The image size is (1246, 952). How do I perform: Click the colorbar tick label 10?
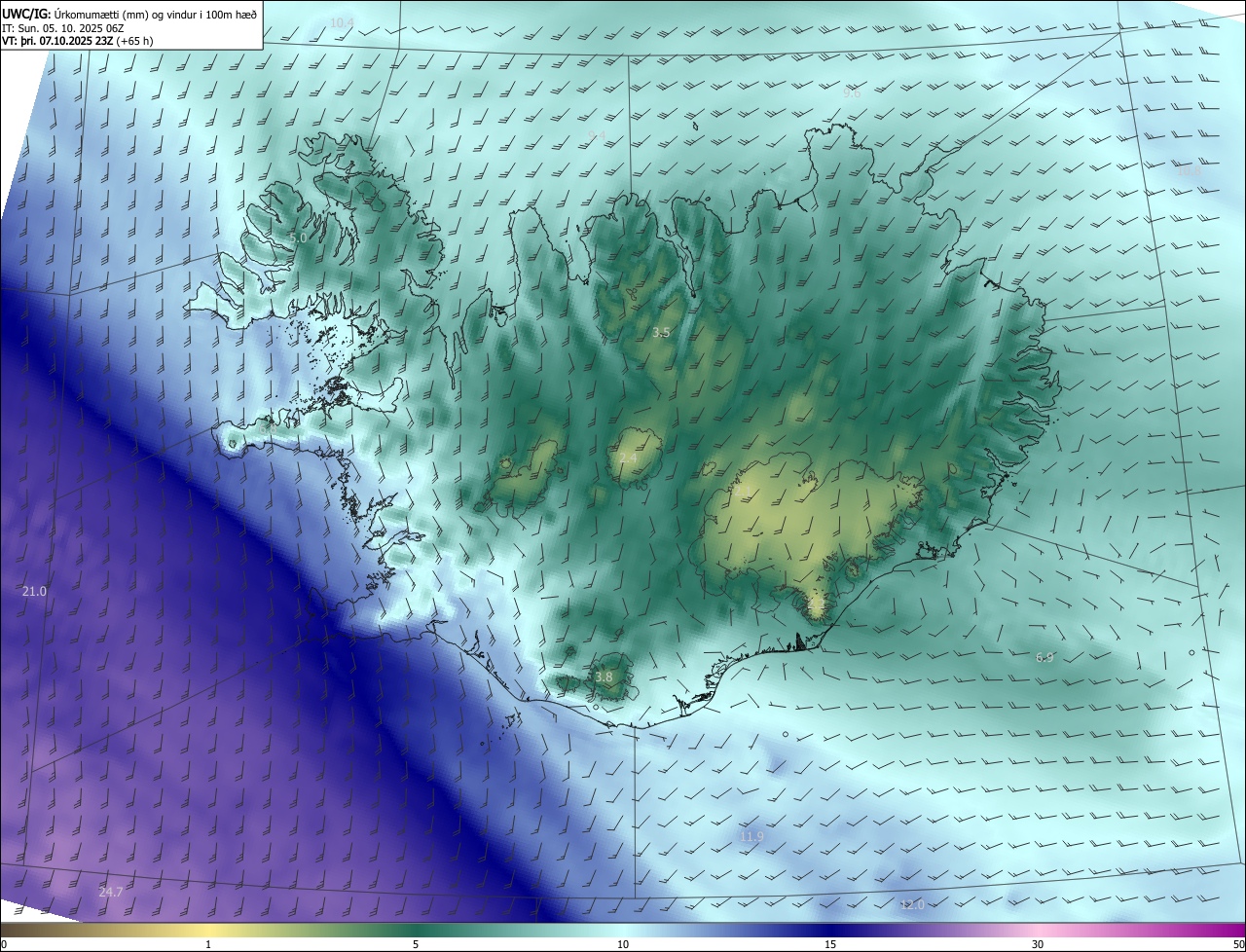click(x=623, y=945)
